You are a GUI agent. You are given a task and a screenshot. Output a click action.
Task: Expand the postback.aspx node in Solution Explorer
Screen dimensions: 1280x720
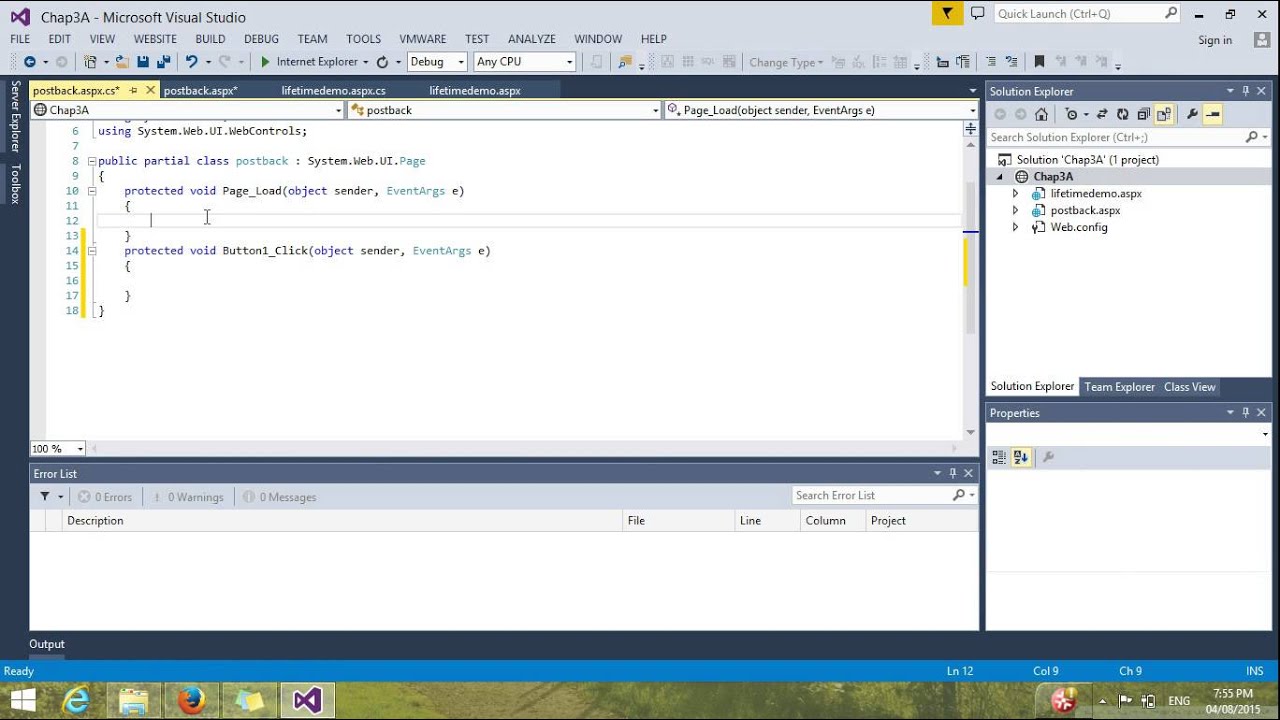click(1015, 211)
